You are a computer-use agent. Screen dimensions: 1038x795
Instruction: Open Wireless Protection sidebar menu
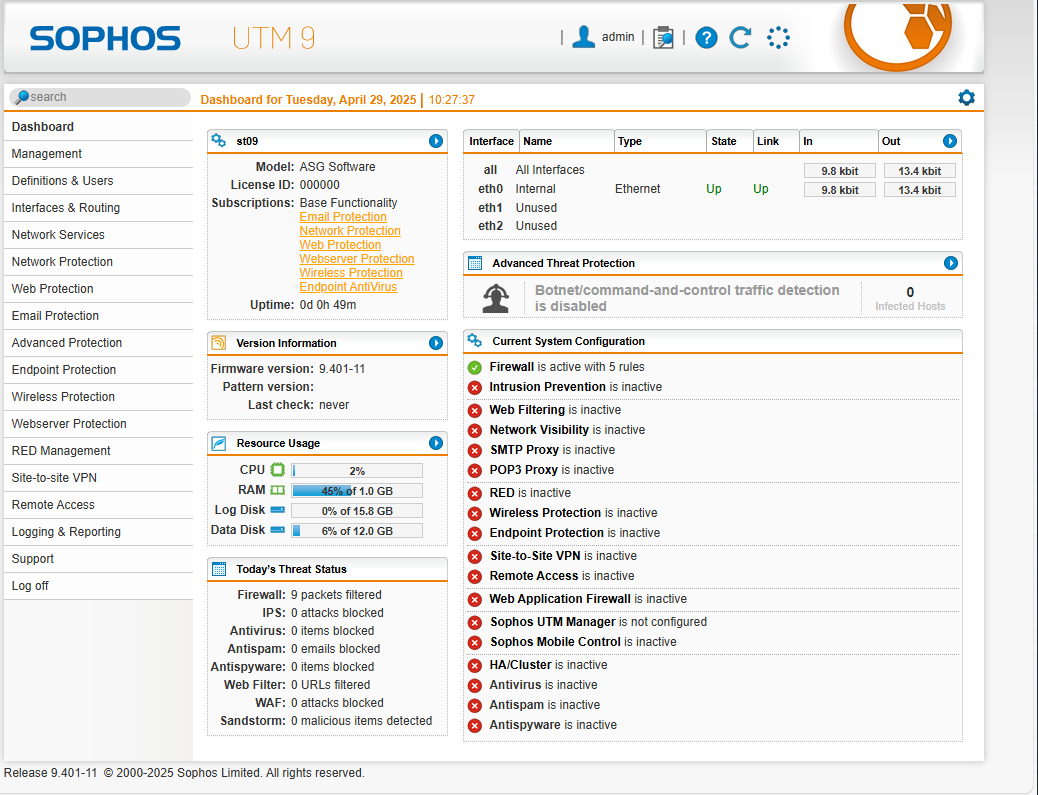click(x=99, y=397)
